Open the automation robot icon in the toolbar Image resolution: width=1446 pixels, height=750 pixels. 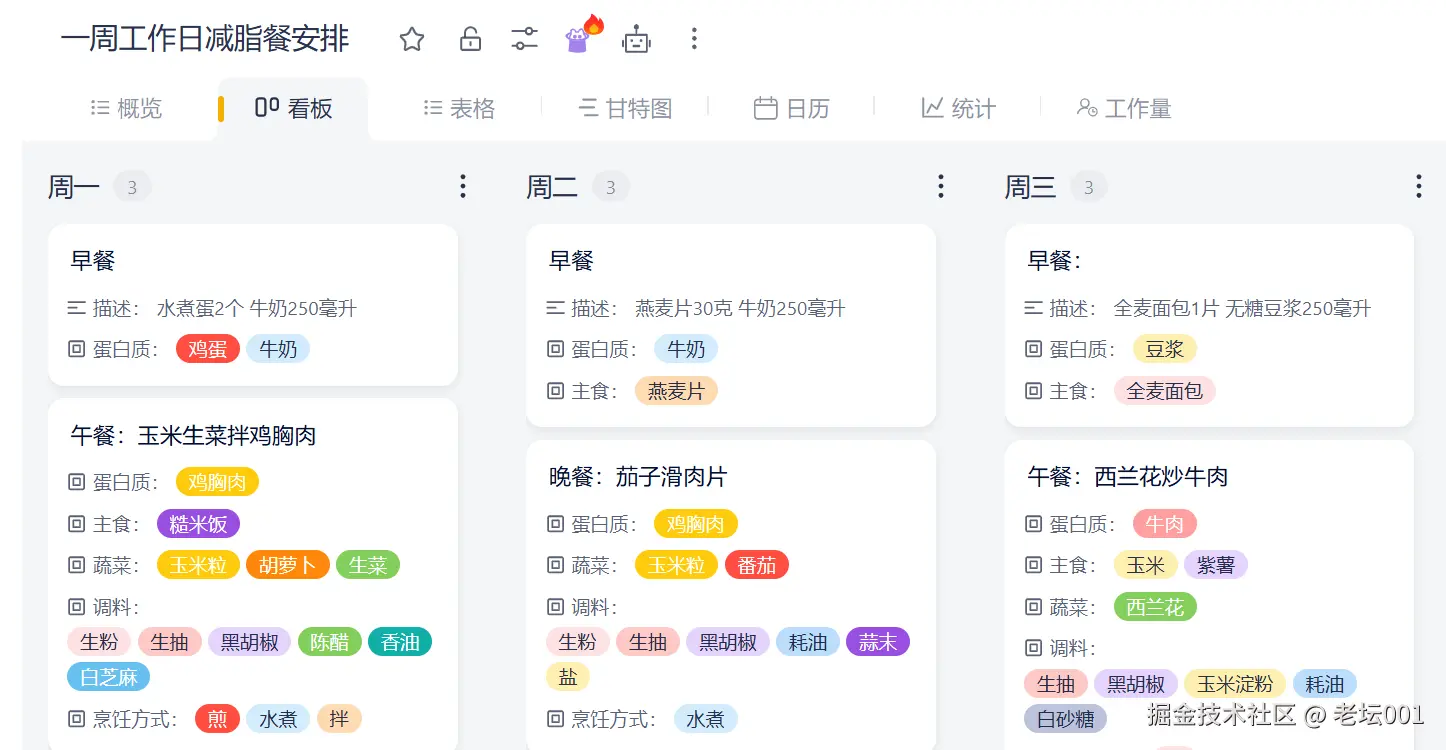click(637, 38)
